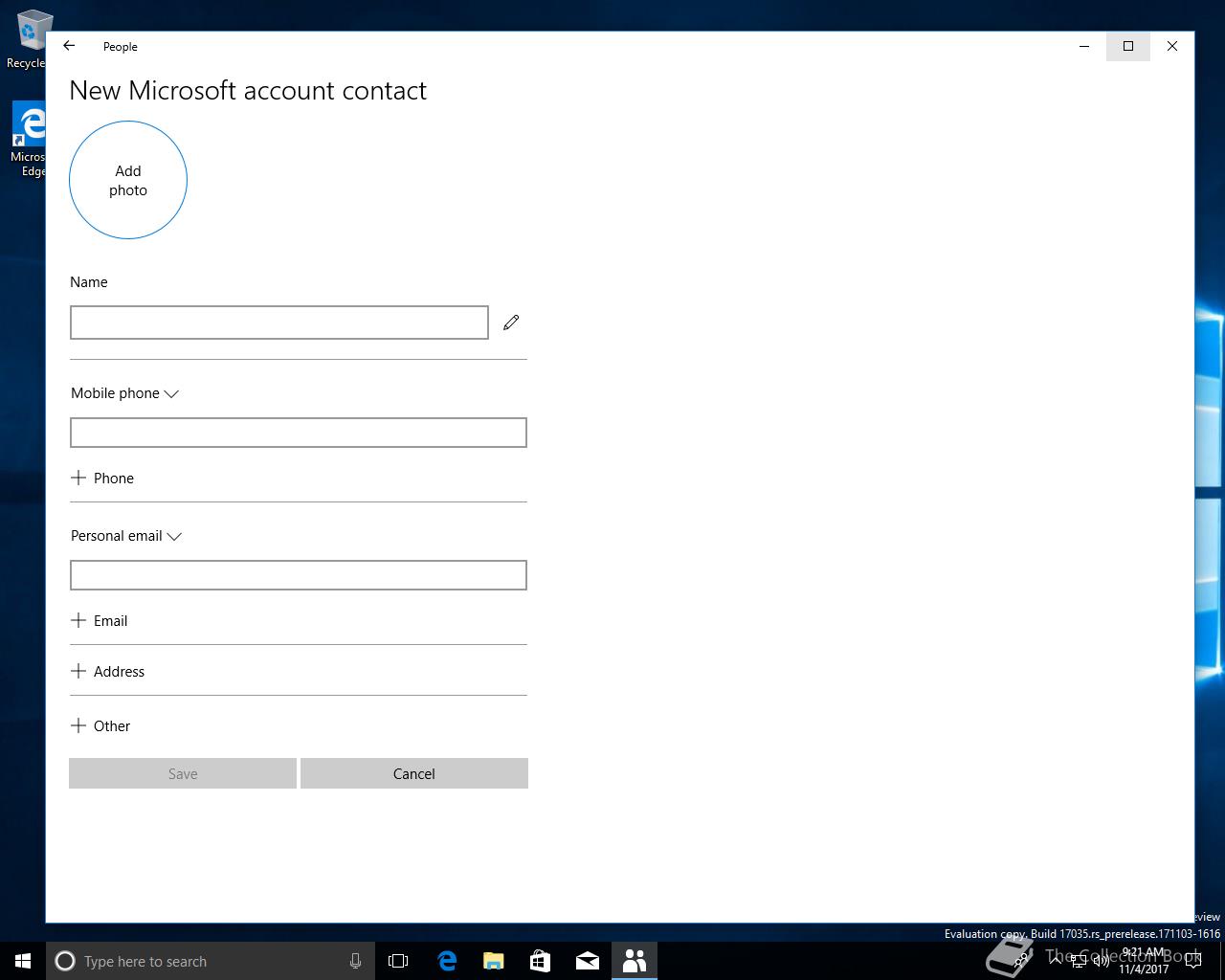Open the Personal email type dropdown
This screenshot has width=1225, height=980.
(126, 536)
